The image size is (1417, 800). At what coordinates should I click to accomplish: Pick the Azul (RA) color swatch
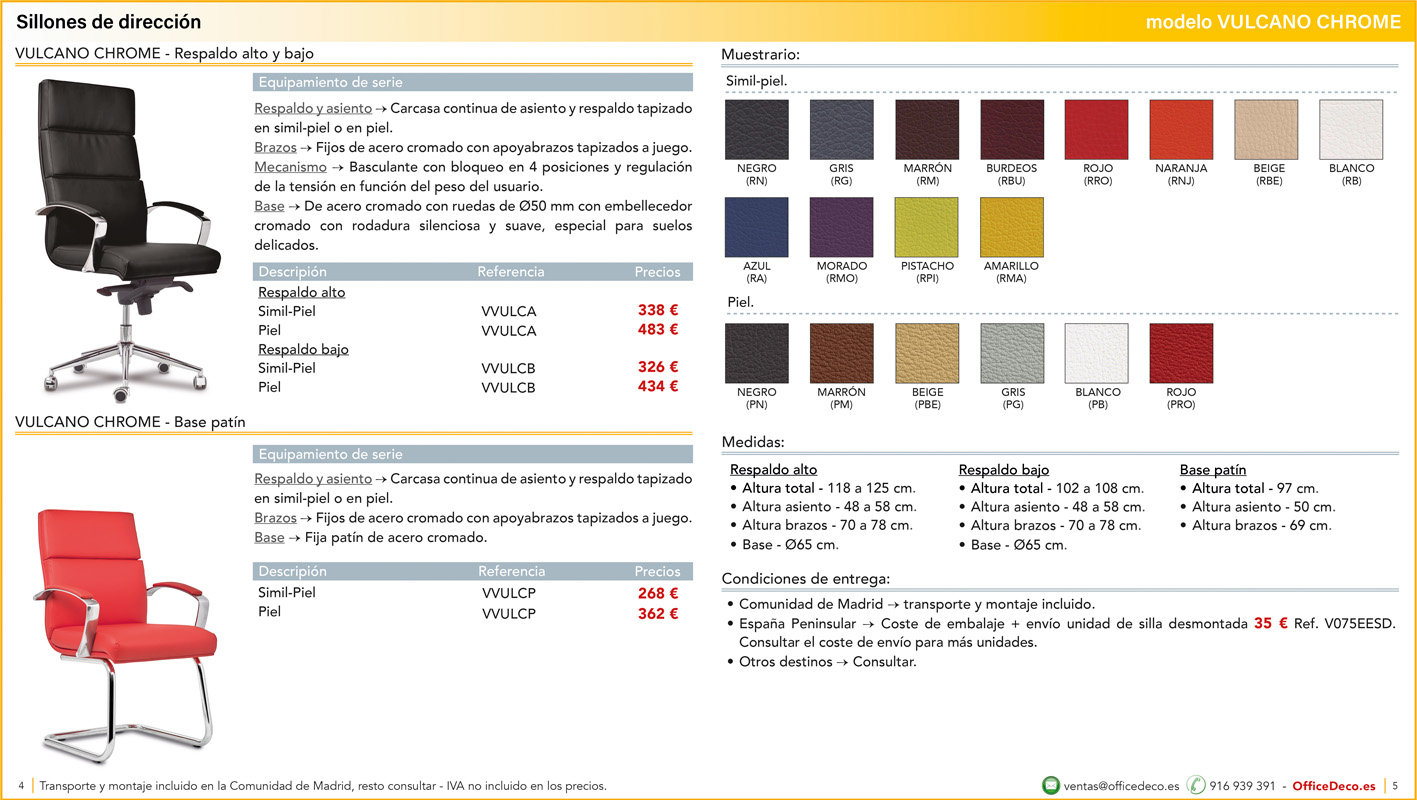pyautogui.click(x=756, y=227)
